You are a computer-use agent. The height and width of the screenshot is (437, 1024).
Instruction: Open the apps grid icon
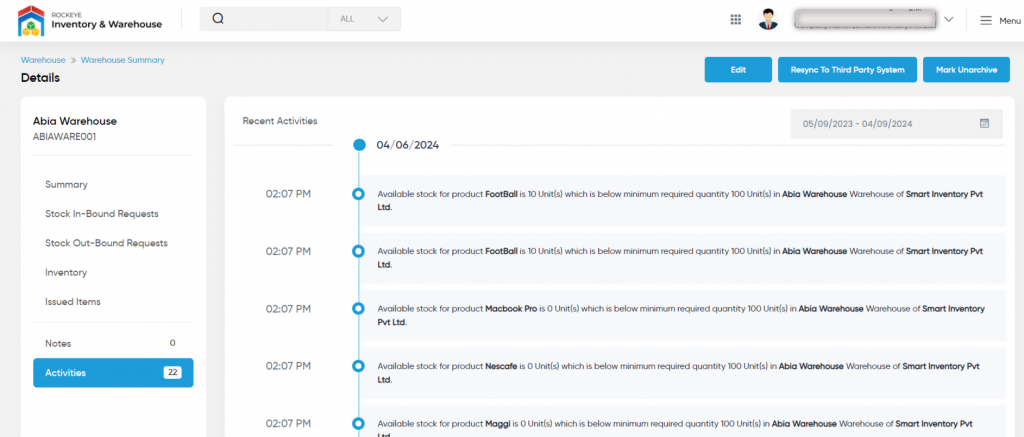[735, 20]
